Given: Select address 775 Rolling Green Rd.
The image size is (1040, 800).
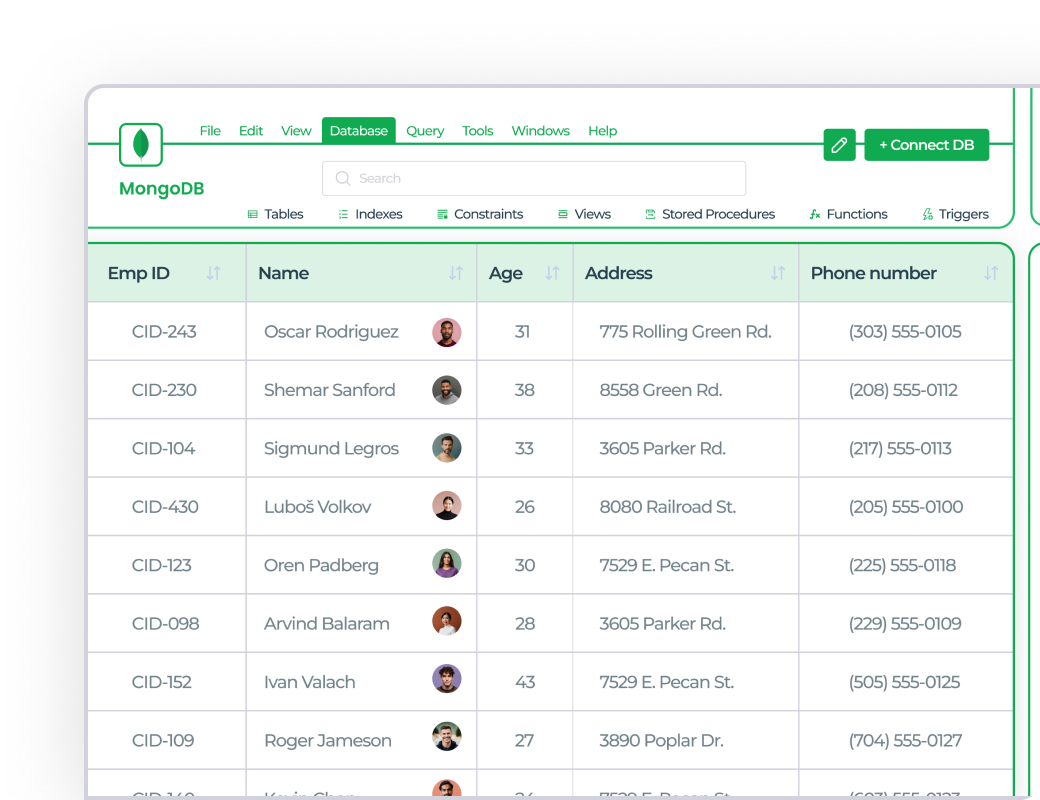Looking at the screenshot, I should (686, 332).
